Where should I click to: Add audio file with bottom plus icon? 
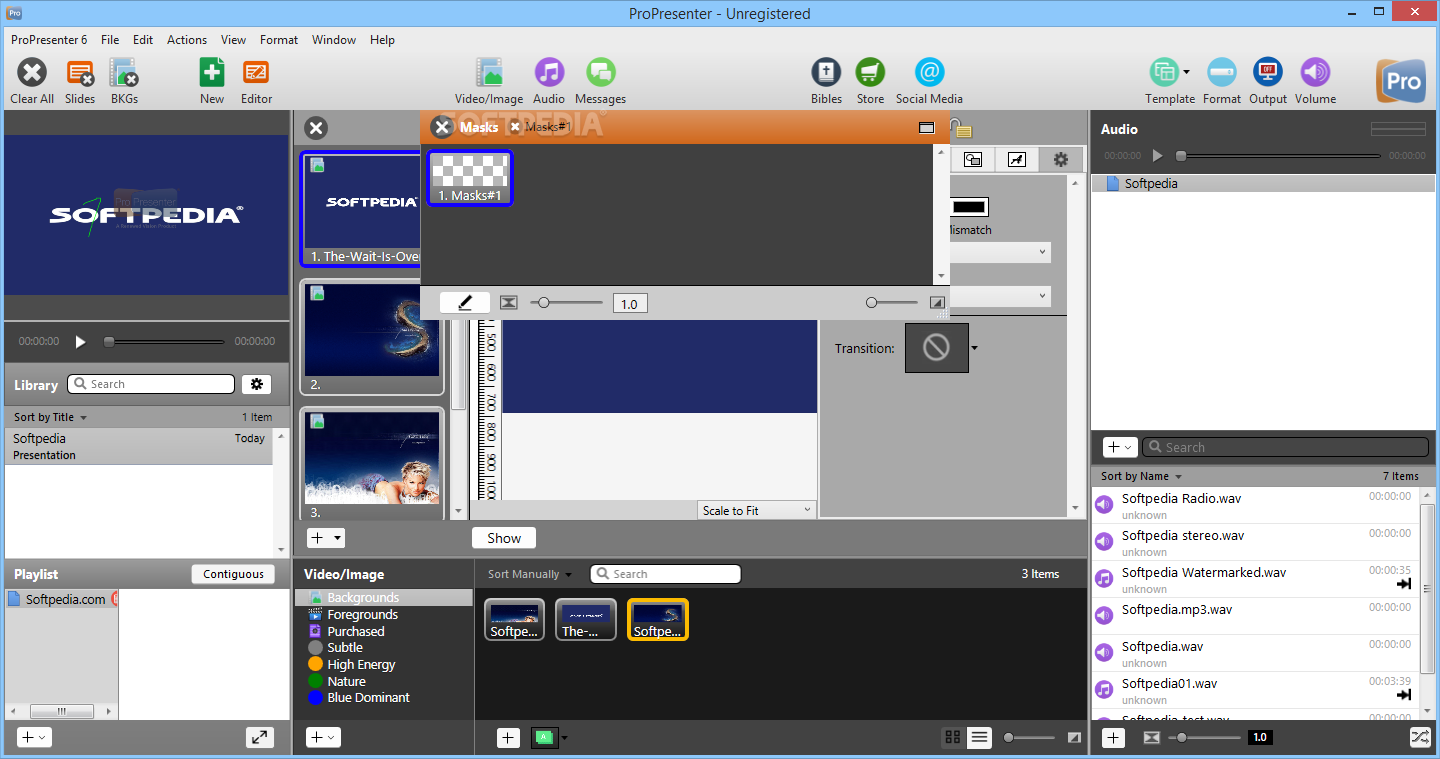click(1113, 737)
